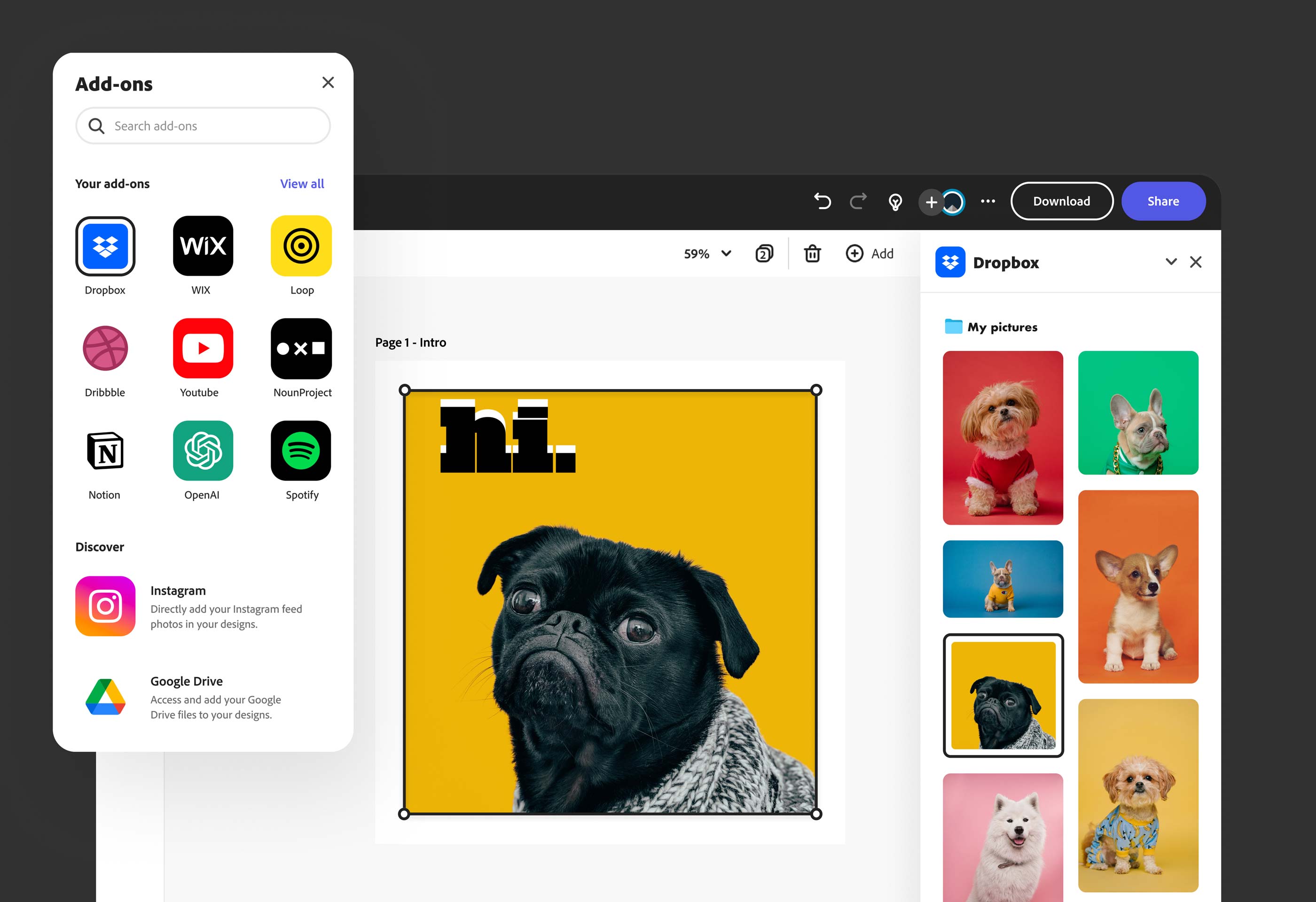1316x902 pixels.
Task: Click the Your add-ons heading
Action: click(112, 183)
